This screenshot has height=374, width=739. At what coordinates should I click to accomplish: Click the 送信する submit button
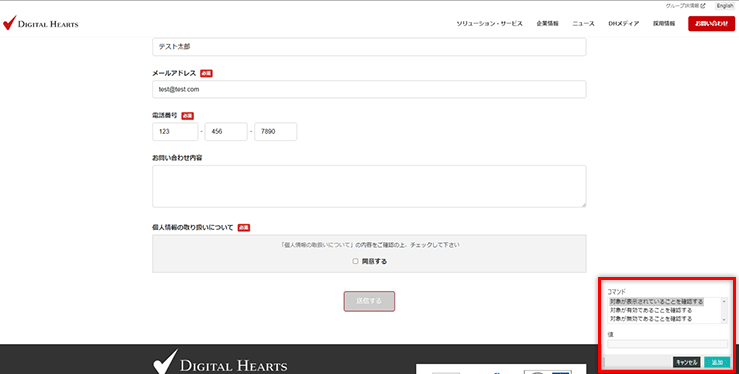pyautogui.click(x=369, y=301)
